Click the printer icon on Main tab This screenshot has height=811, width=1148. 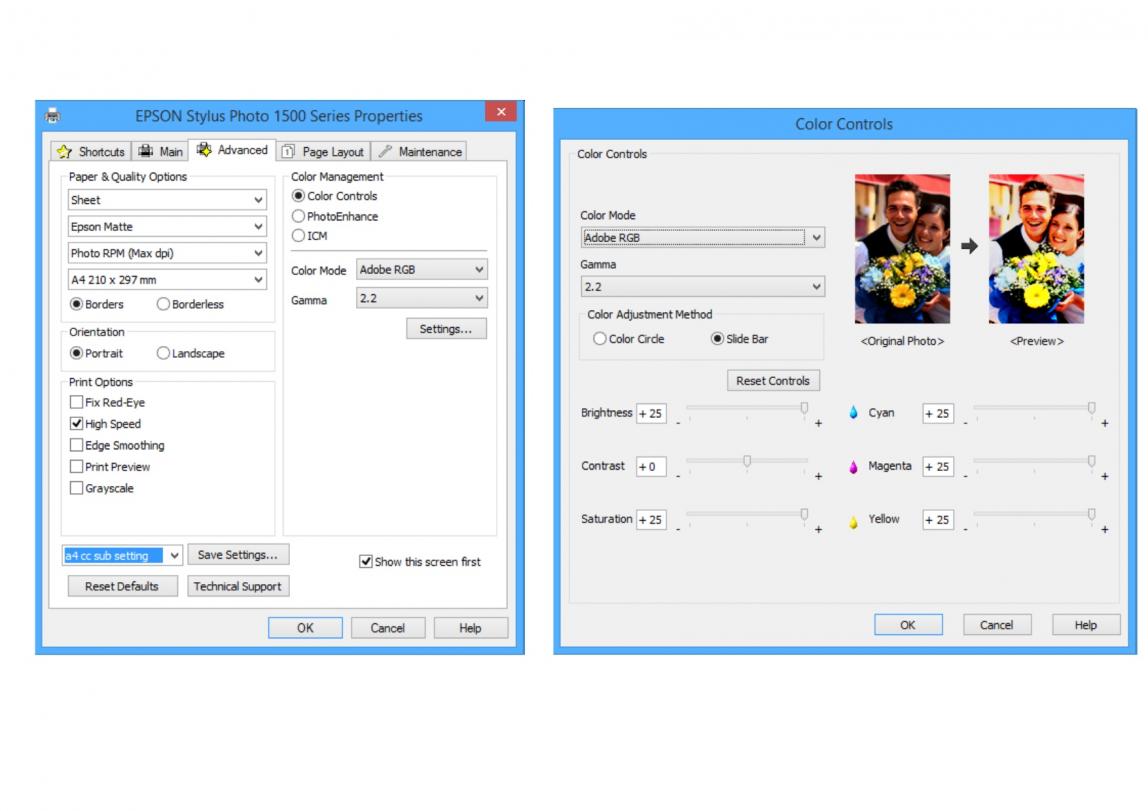(x=146, y=152)
